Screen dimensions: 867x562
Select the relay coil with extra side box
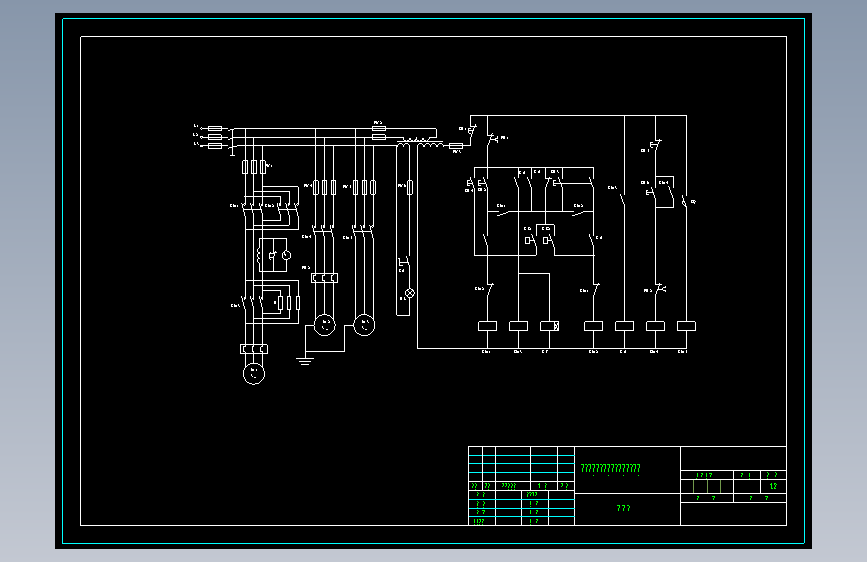pyautogui.click(x=550, y=326)
